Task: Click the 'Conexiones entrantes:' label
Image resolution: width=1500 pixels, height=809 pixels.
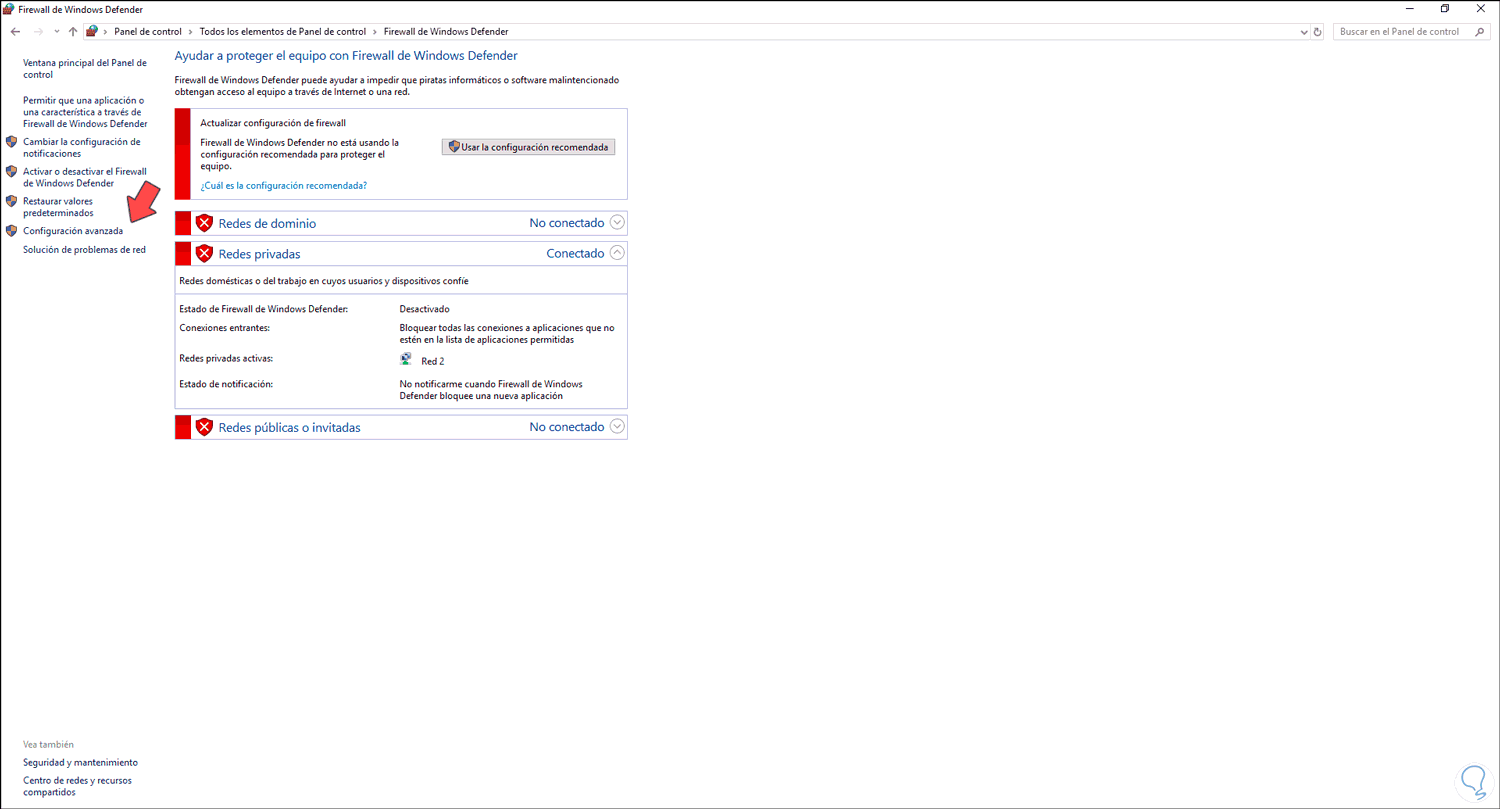Action: pyautogui.click(x=225, y=328)
